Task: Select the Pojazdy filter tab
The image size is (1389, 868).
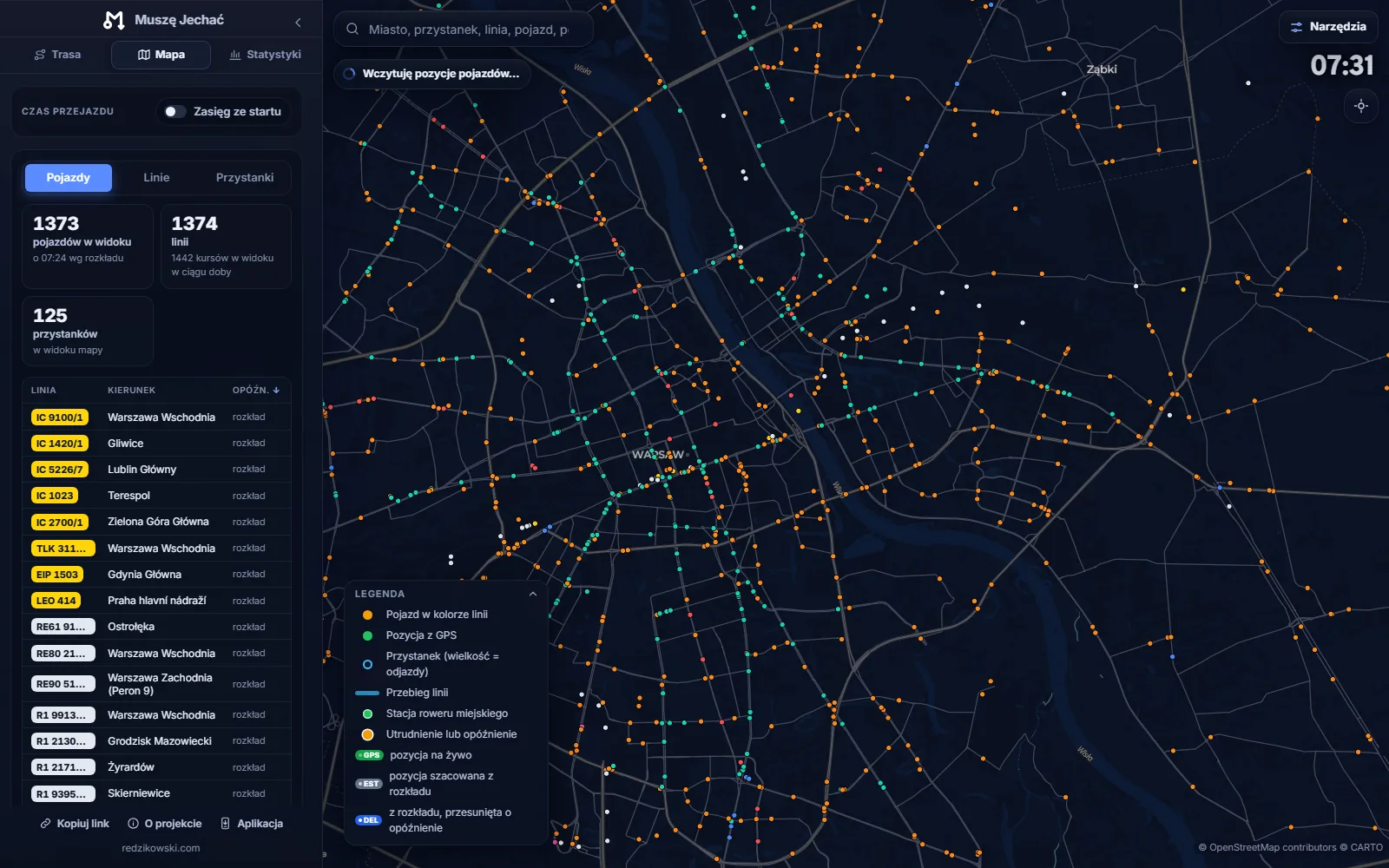Action: 68,178
